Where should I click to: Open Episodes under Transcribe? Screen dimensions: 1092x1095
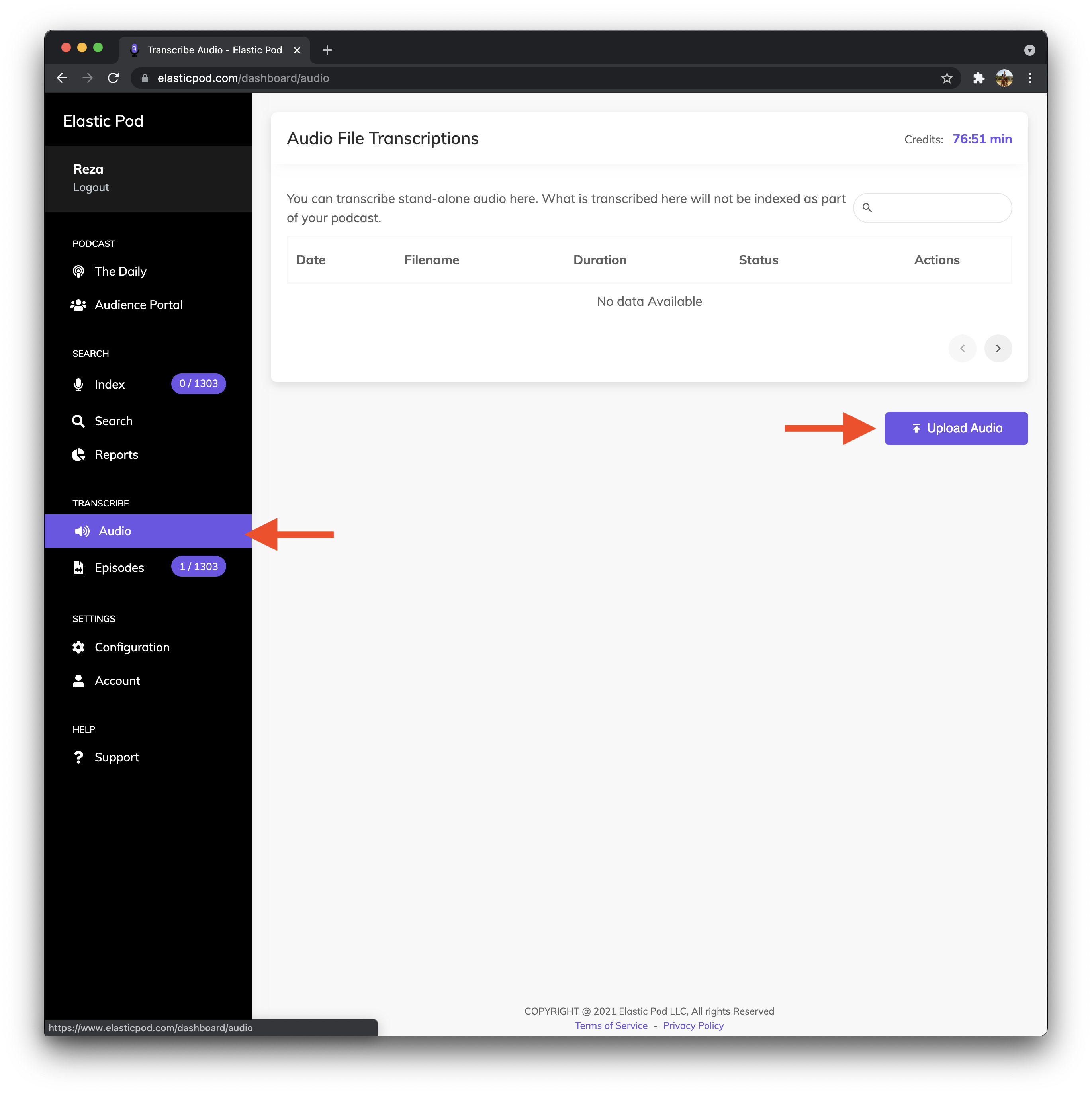(119, 567)
